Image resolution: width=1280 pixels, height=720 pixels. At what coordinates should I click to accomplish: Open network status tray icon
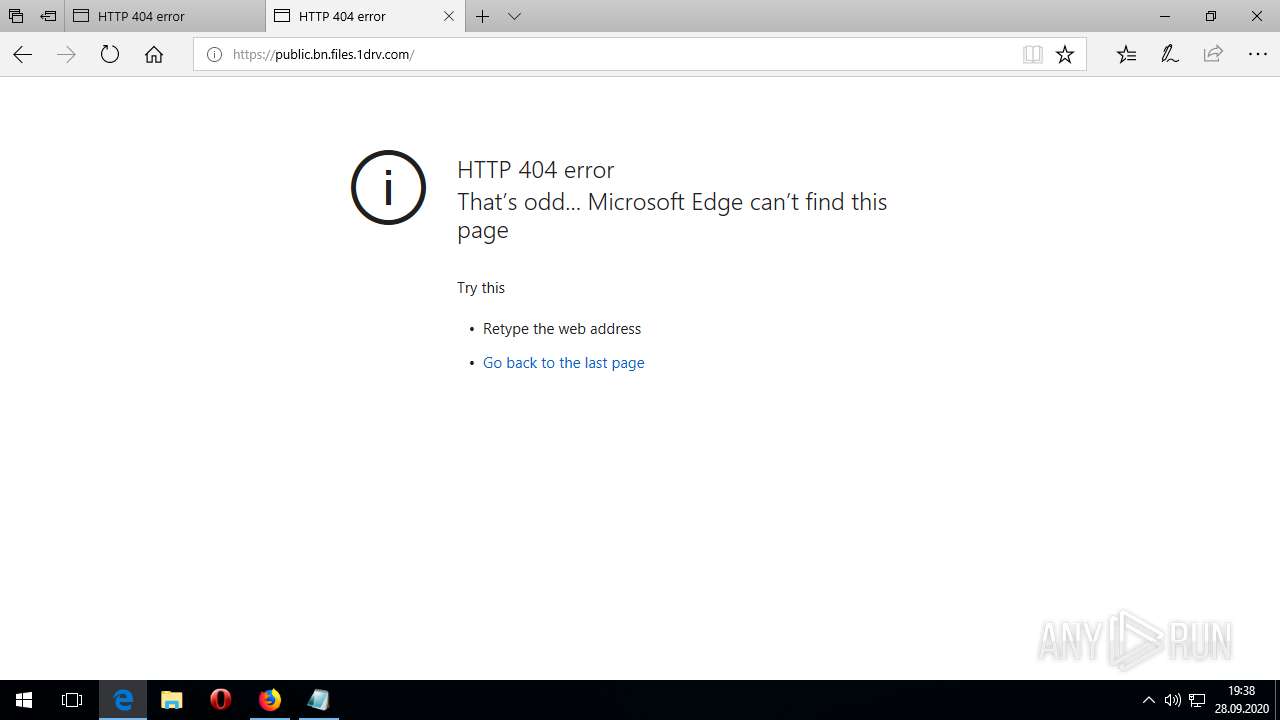(1197, 700)
